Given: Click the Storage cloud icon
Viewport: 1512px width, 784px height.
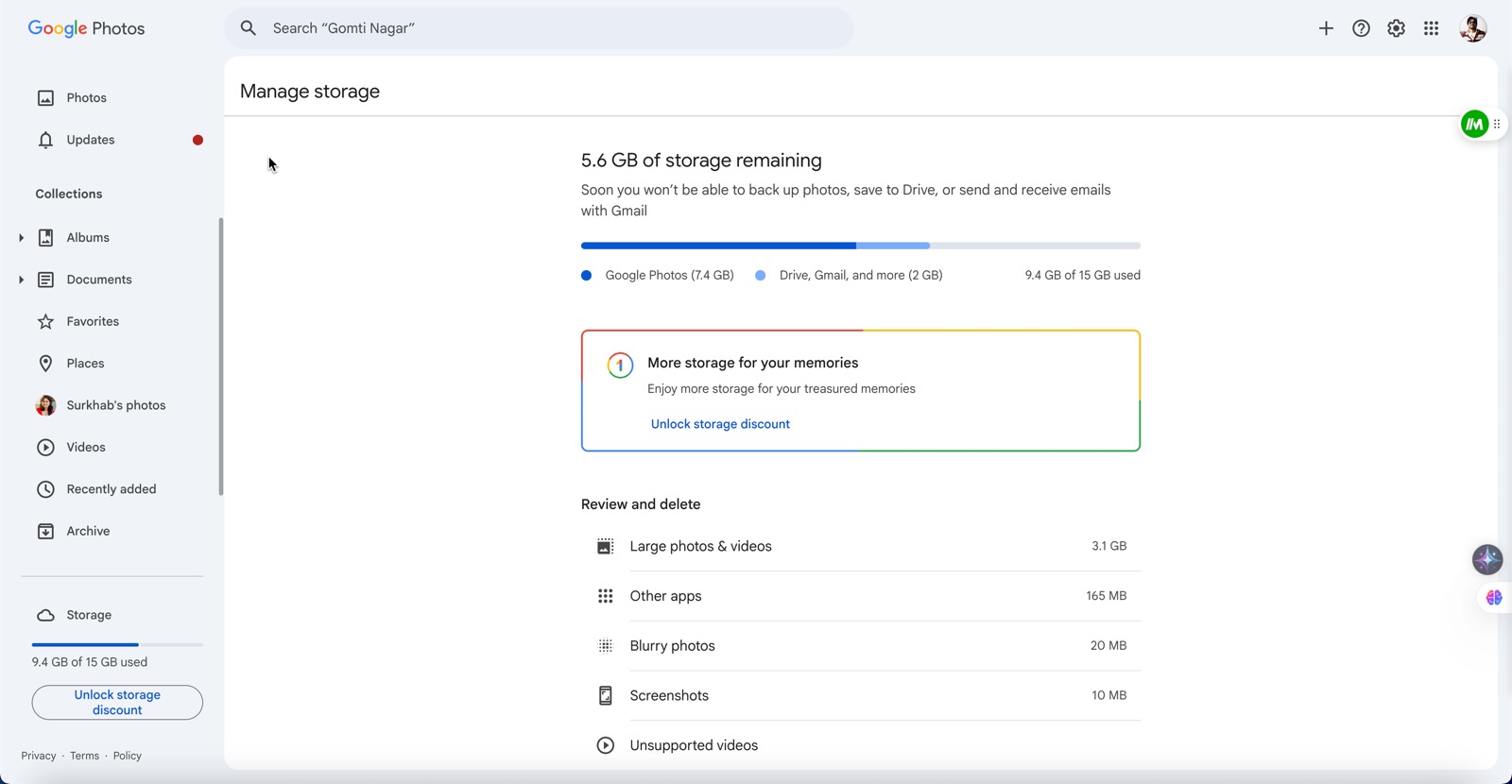Looking at the screenshot, I should (x=45, y=615).
